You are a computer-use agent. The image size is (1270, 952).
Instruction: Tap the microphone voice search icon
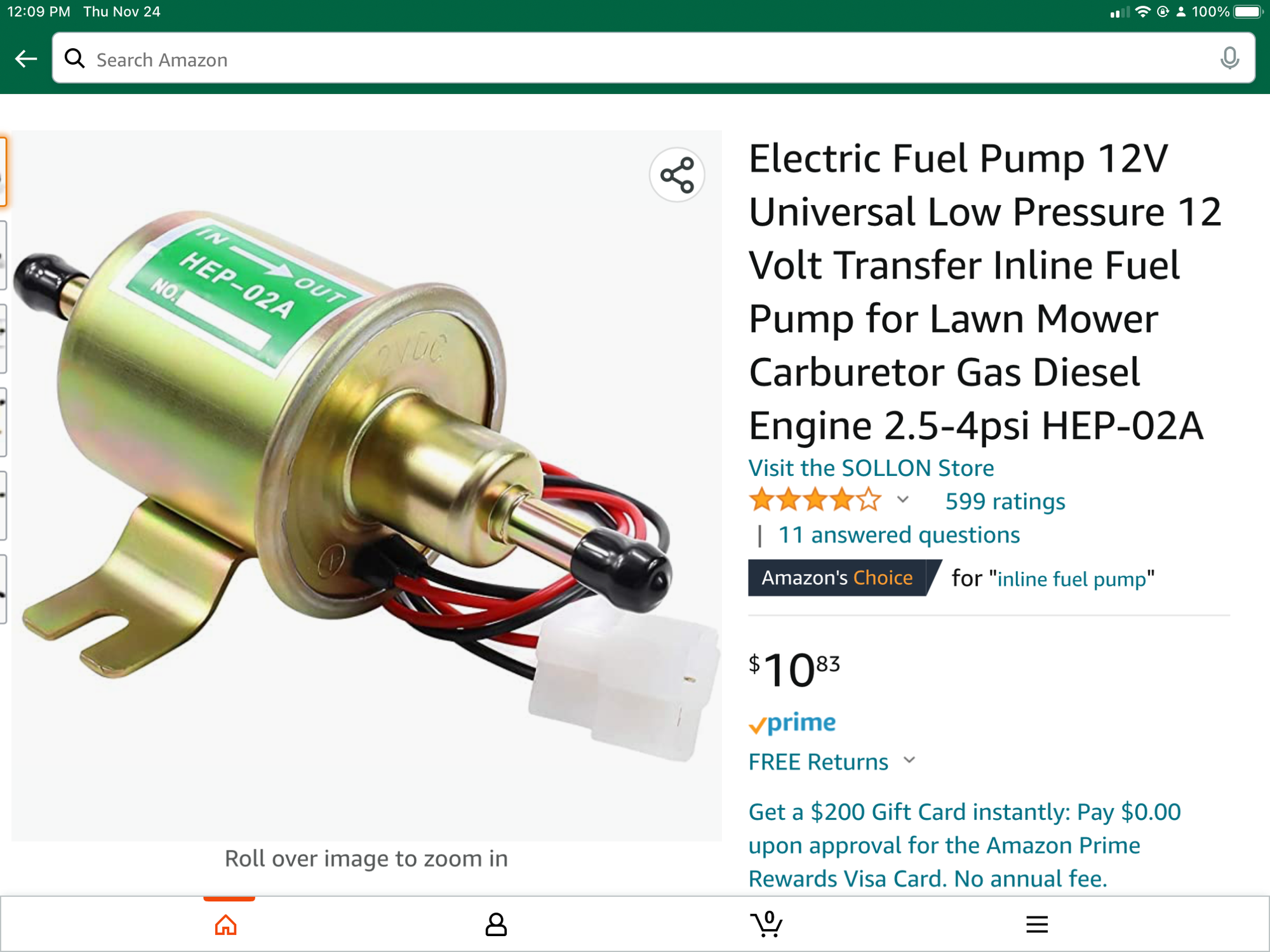click(1229, 58)
